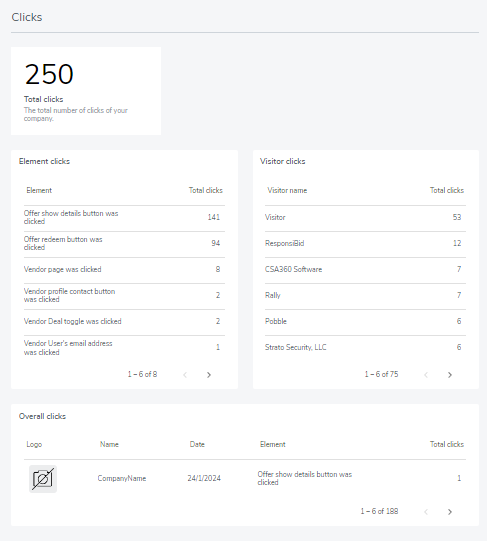The height and width of the screenshot is (541, 487).
Task: Open the CSA360 Software visitor row
Action: [365, 270]
